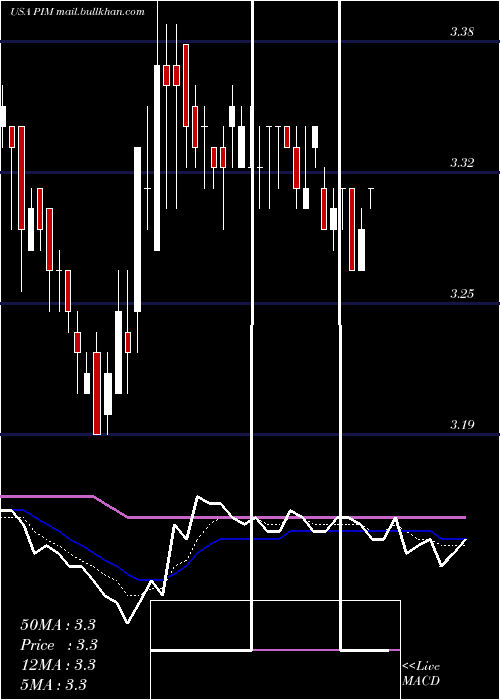The width and height of the screenshot is (500, 700).
Task: Click the 12MA : 3.3 reading
Action: 58,665
